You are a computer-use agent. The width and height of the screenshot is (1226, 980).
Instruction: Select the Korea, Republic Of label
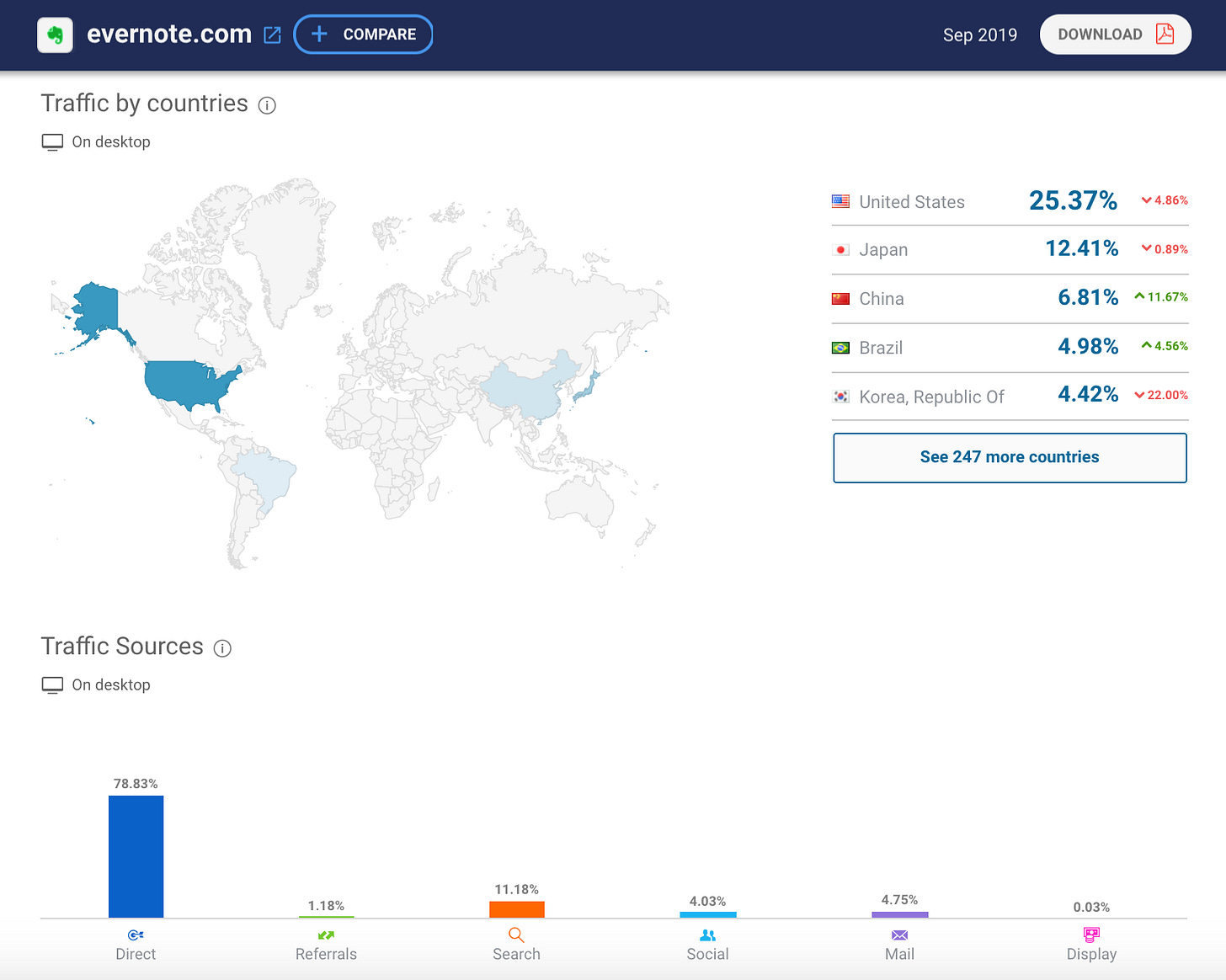point(931,397)
